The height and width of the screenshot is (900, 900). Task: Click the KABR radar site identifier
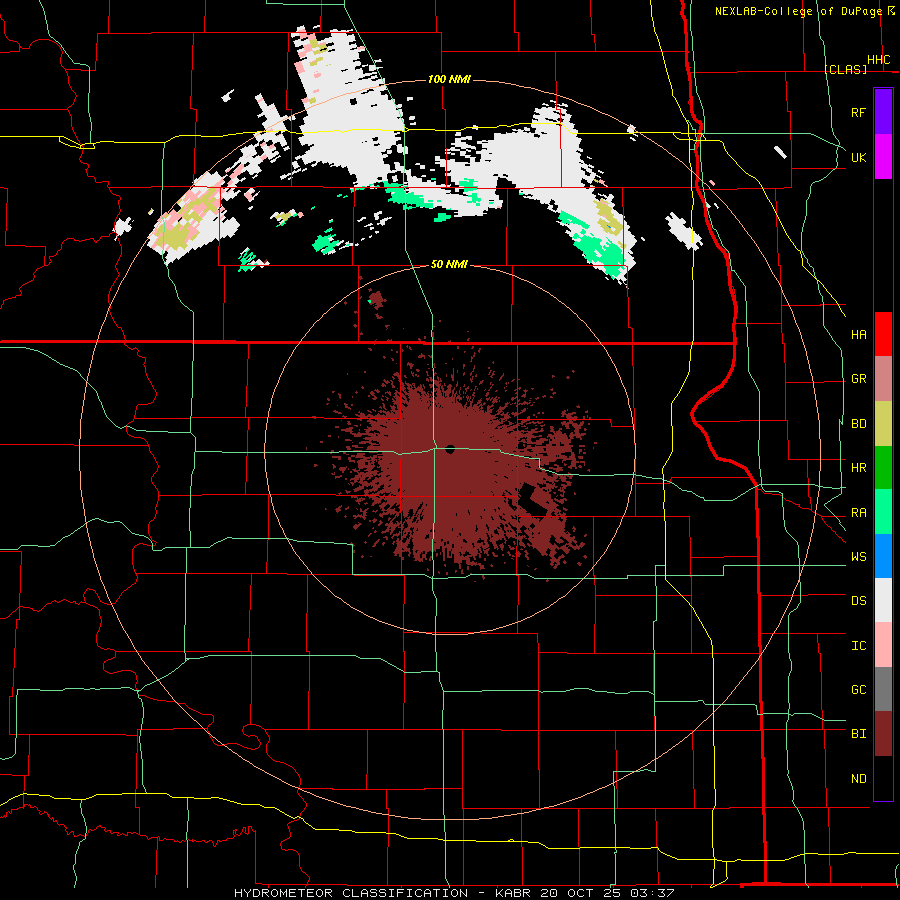pos(513,893)
